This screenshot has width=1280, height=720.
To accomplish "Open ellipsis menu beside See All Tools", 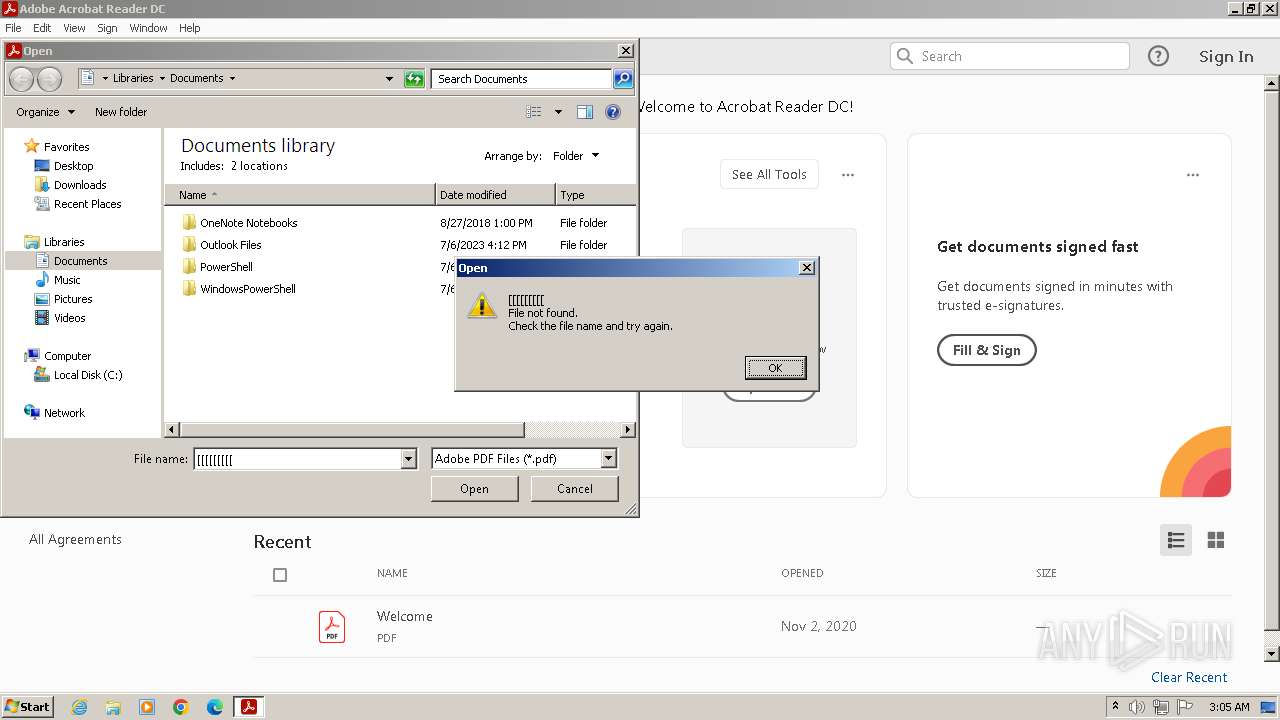I will [848, 175].
